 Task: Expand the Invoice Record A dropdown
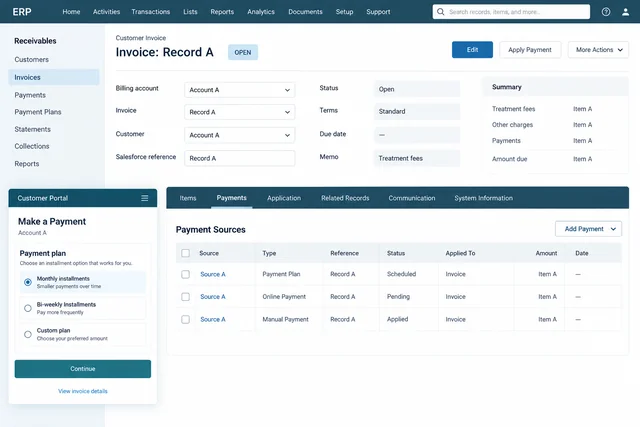[x=240, y=112]
